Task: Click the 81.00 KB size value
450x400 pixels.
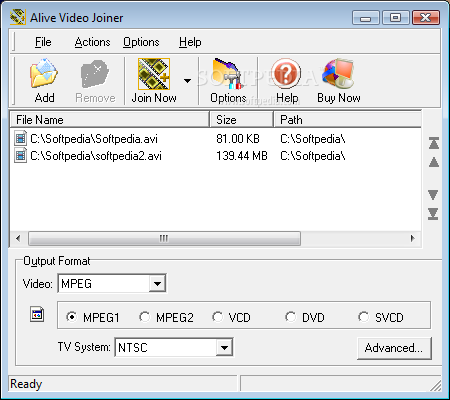Action: pos(238,138)
